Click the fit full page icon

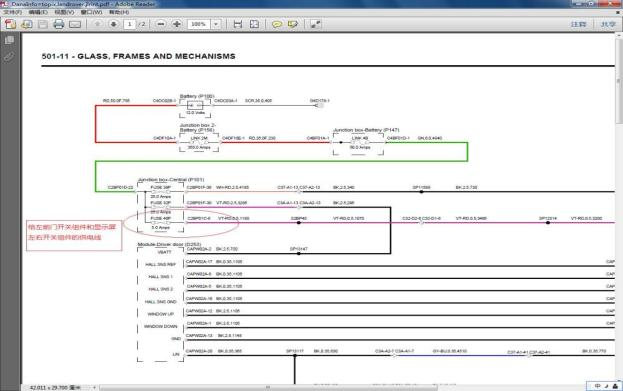pyautogui.click(x=254, y=24)
